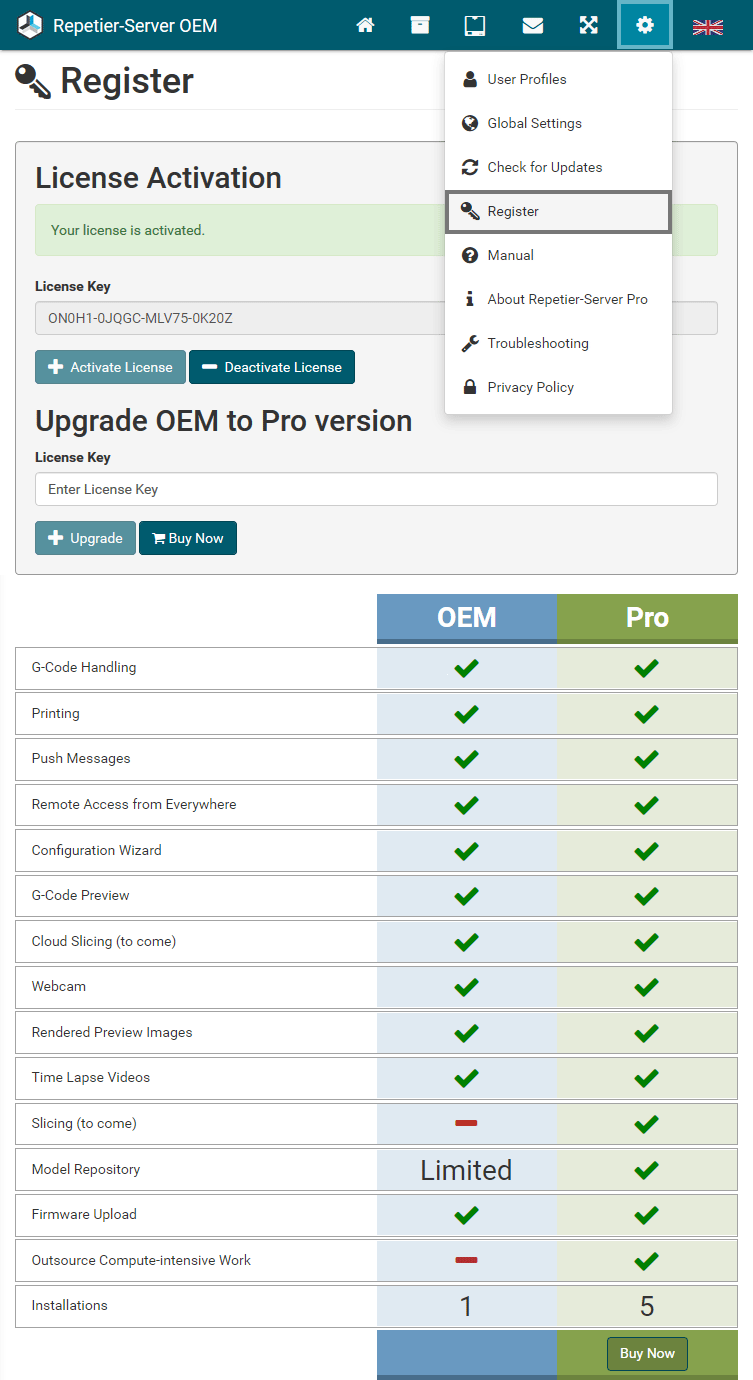
Task: Open Global Settings menu entry
Action: click(534, 123)
